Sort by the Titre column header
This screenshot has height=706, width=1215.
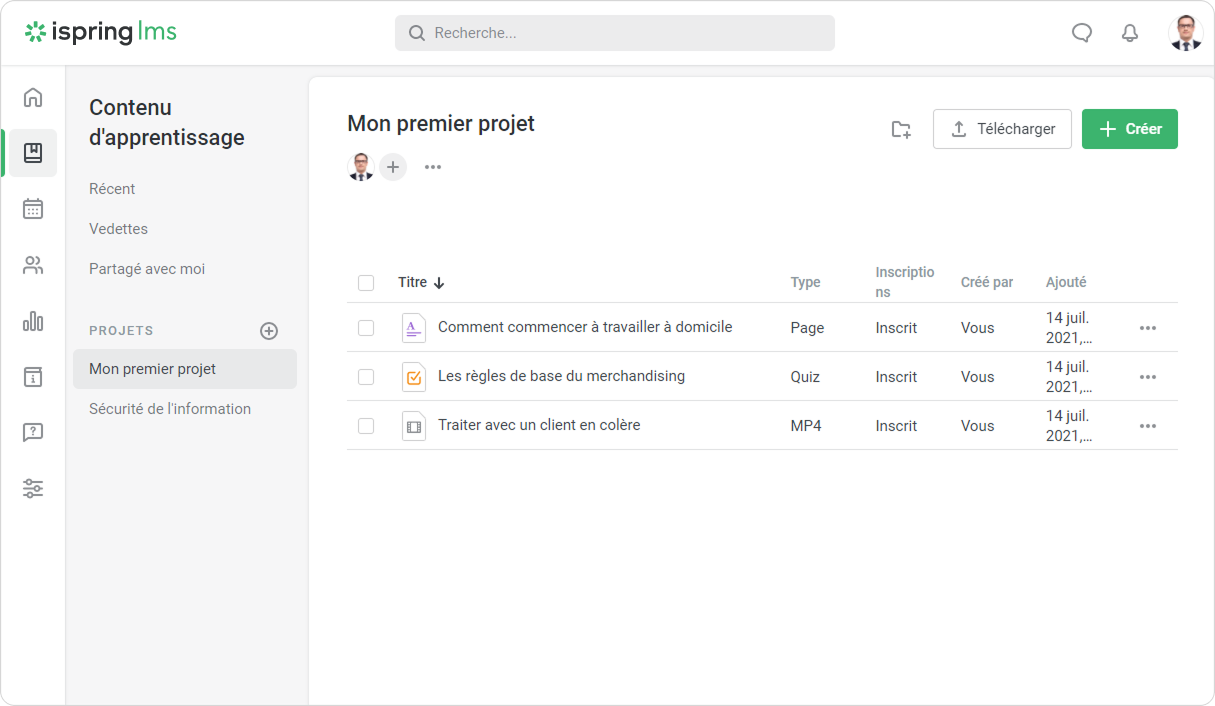(413, 283)
